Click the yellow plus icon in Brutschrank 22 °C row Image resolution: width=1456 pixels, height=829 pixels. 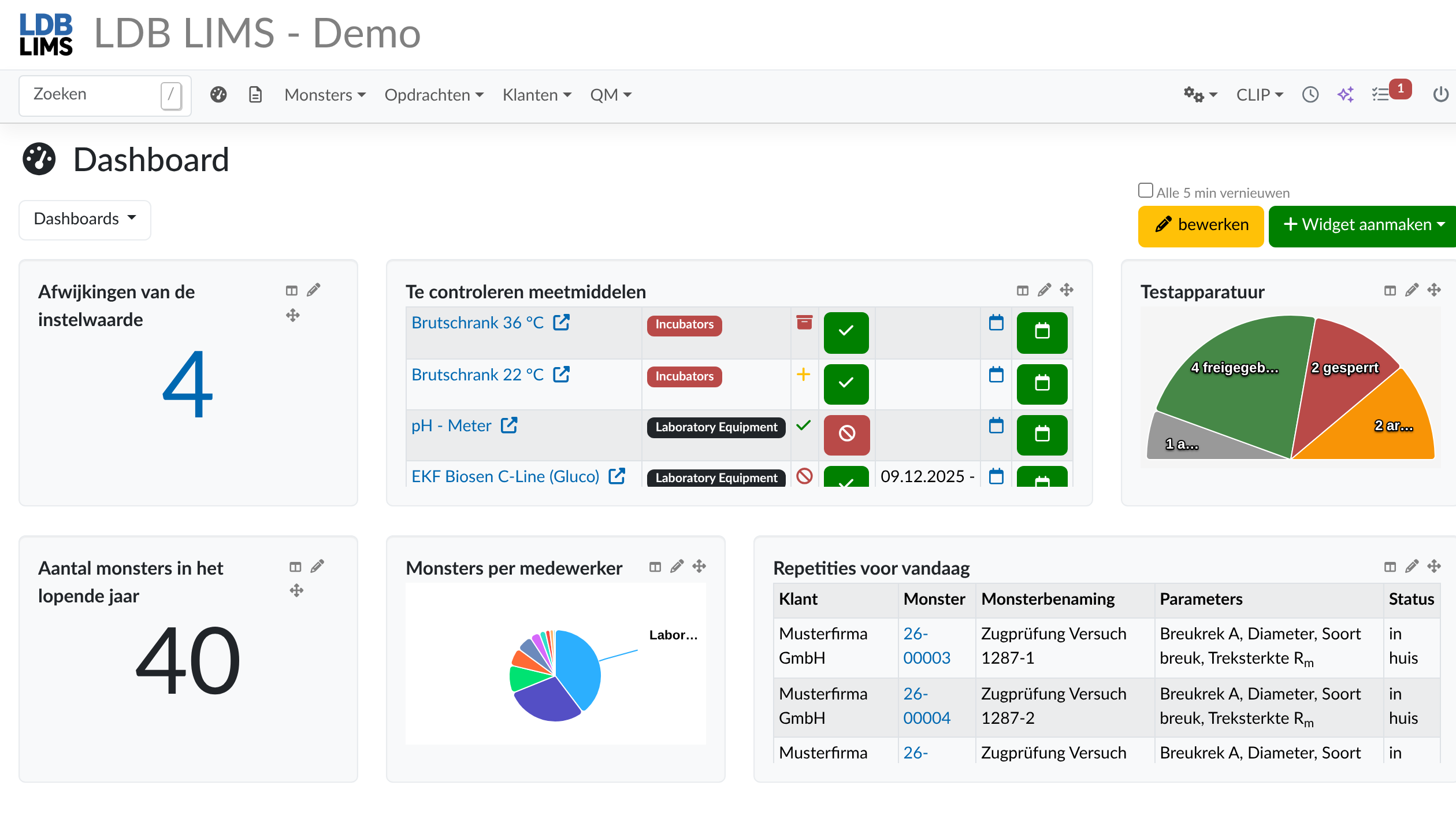point(803,375)
